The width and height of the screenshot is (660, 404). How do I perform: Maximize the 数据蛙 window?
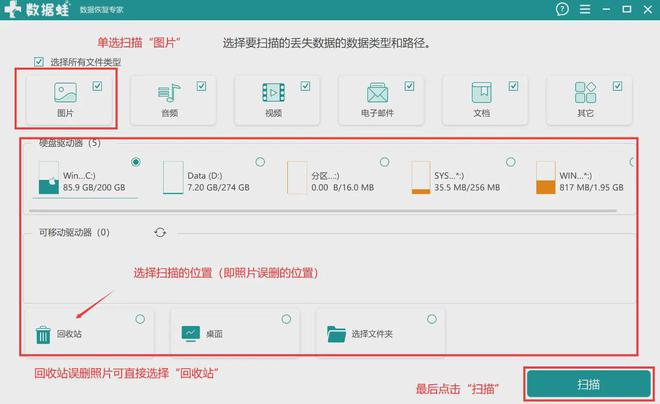[x=627, y=9]
